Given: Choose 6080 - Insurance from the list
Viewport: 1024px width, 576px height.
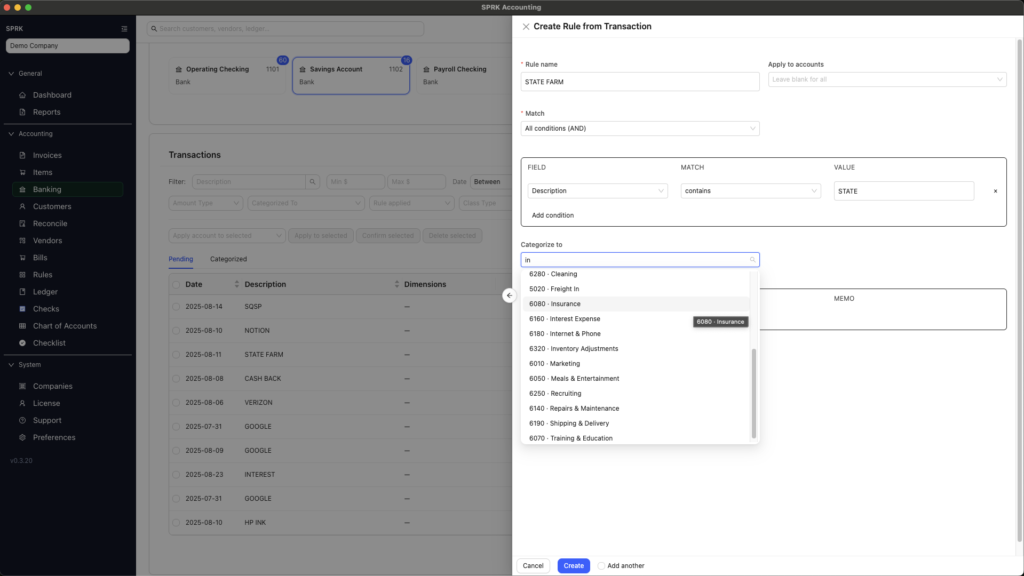Looking at the screenshot, I should (x=636, y=304).
